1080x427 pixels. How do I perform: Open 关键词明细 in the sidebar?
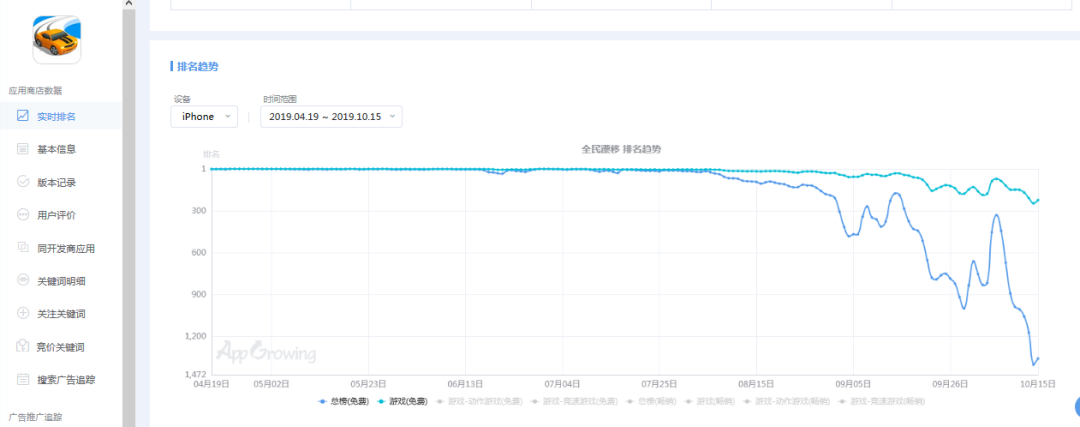(61, 281)
